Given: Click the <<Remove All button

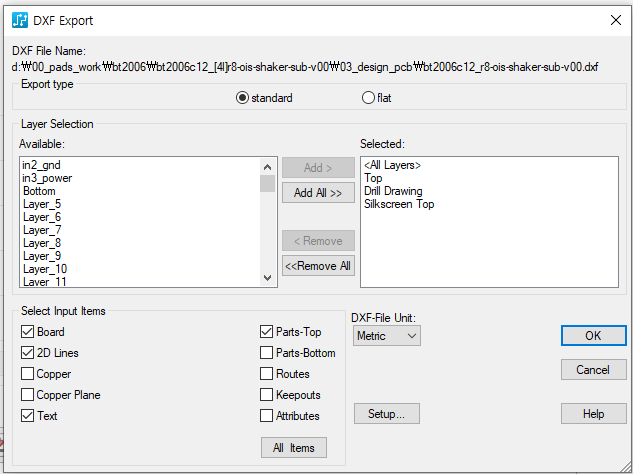Looking at the screenshot, I should pyautogui.click(x=318, y=266).
